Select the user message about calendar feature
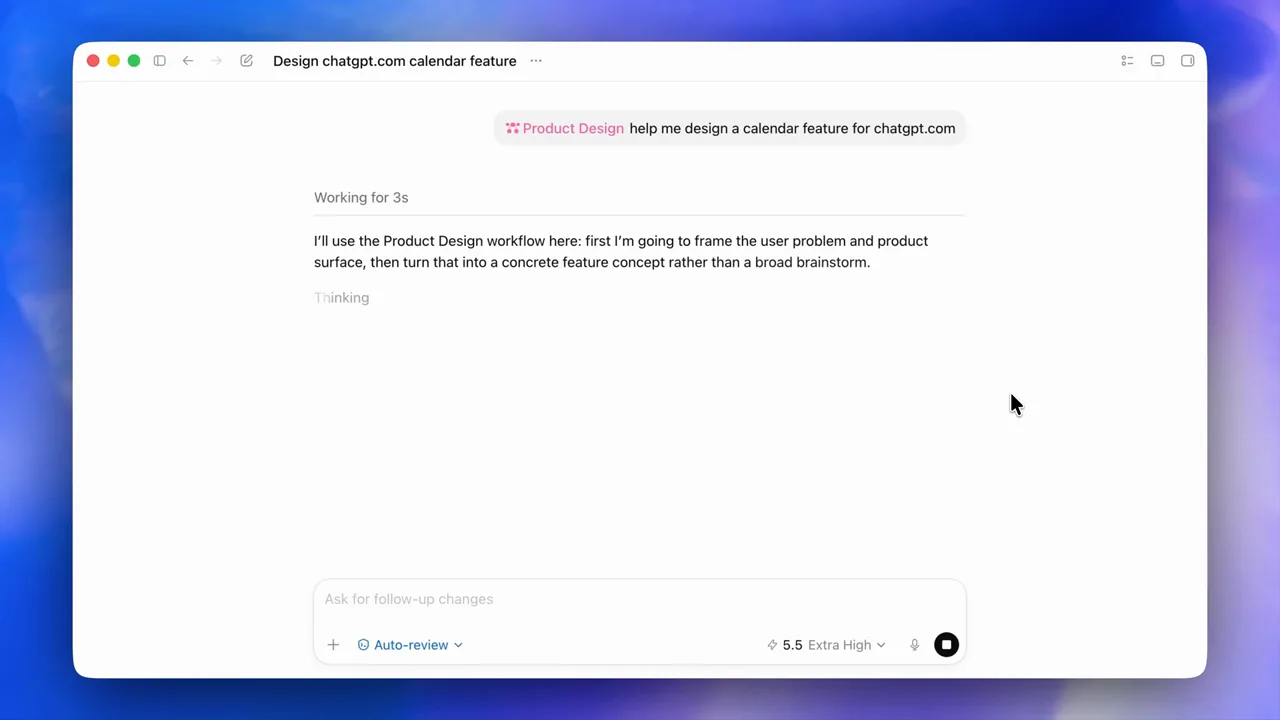Screen dimensions: 1280x720 tap(730, 128)
